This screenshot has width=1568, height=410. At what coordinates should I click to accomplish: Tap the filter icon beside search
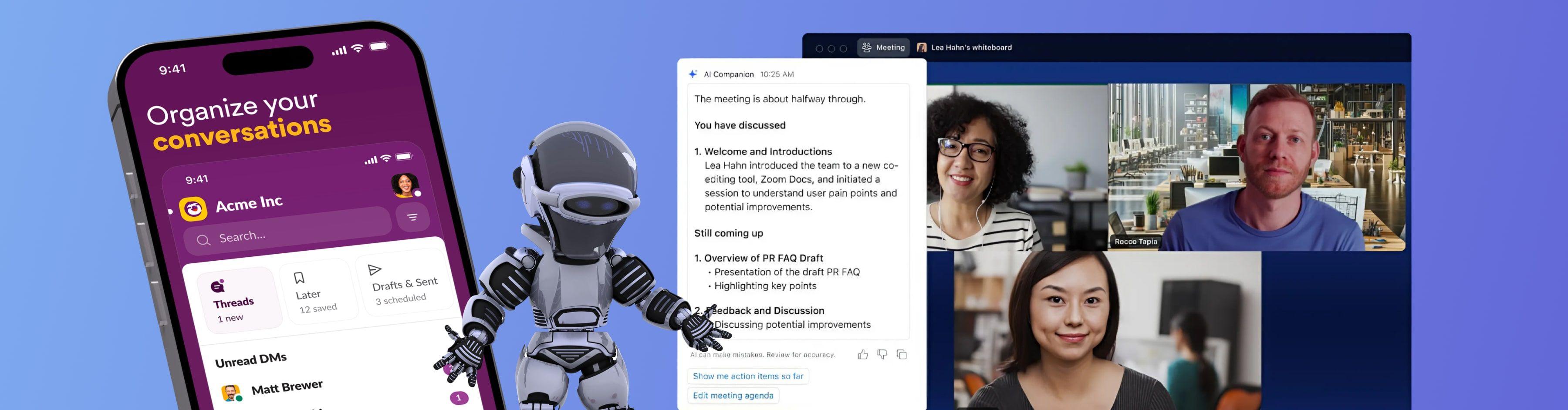(412, 217)
